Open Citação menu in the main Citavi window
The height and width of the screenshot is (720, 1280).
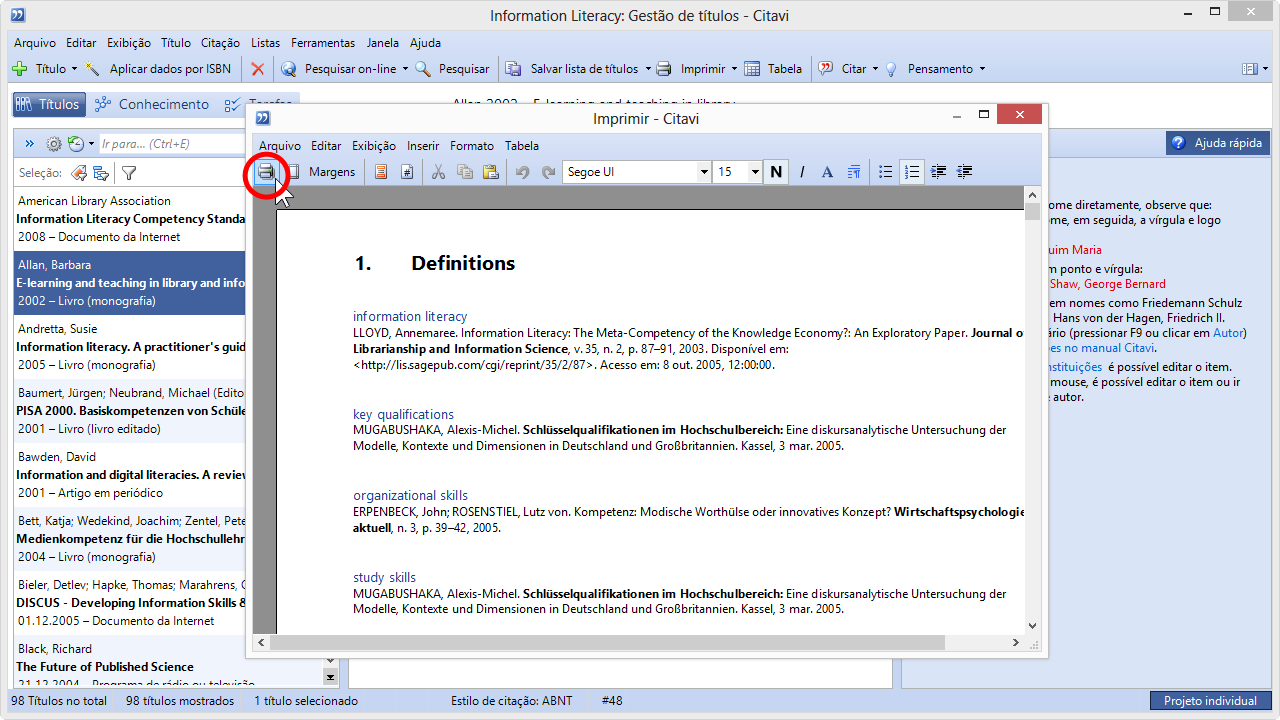(220, 43)
